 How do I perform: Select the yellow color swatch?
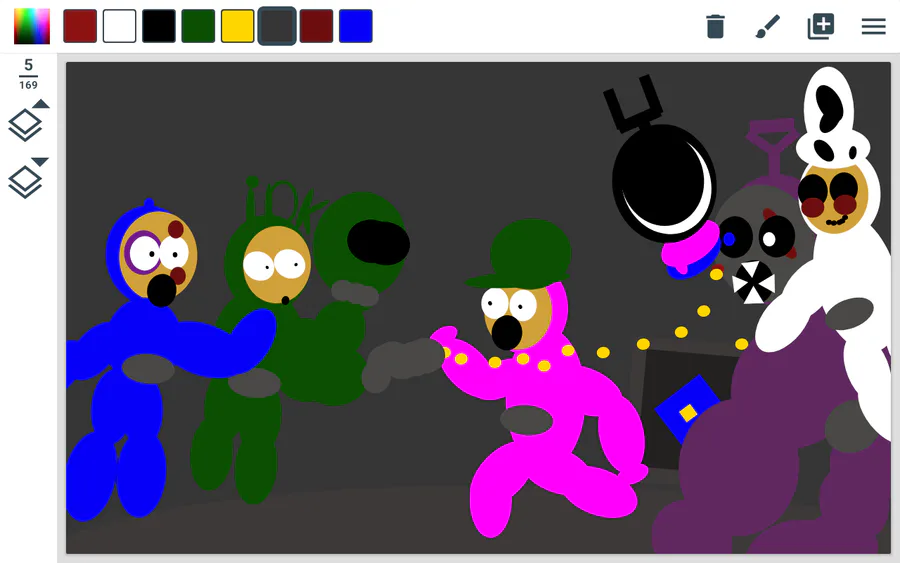(x=238, y=26)
